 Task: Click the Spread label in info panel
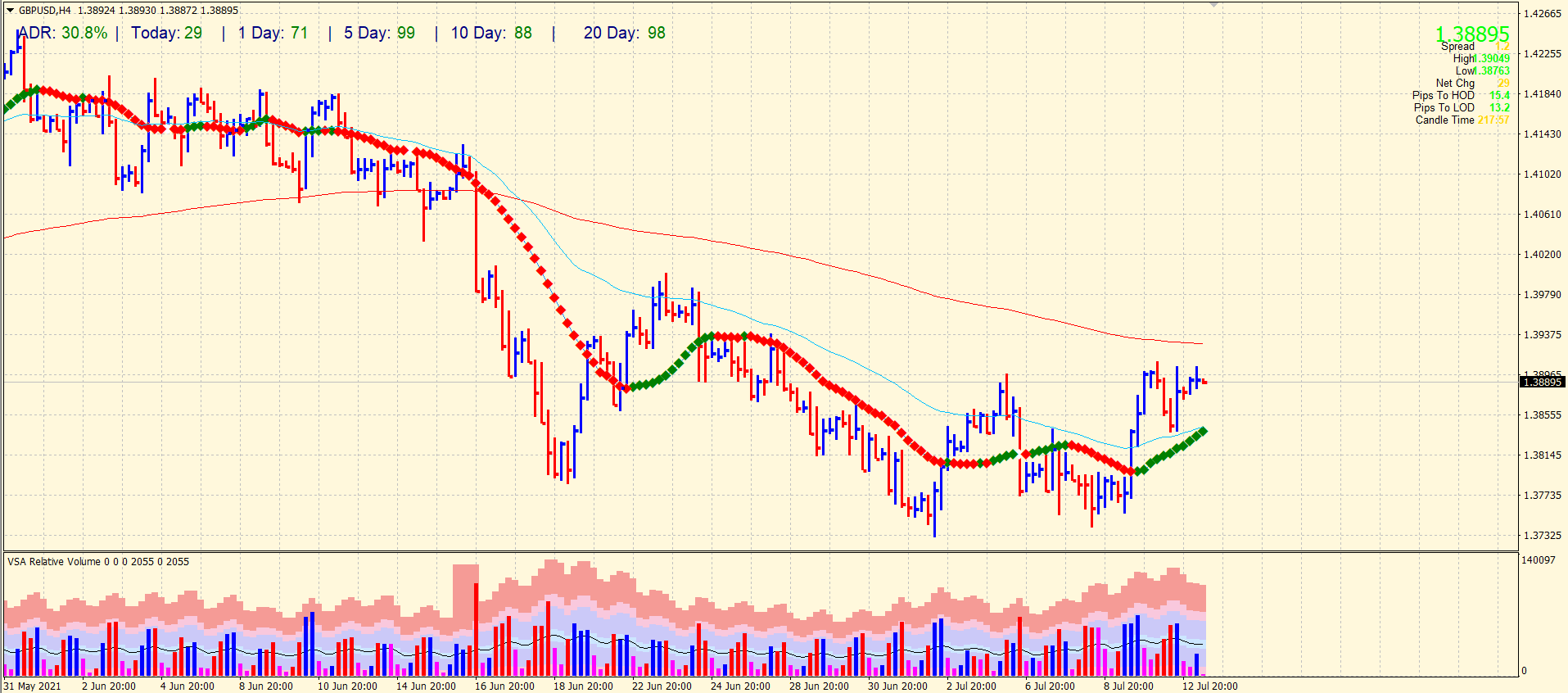coord(1457,47)
